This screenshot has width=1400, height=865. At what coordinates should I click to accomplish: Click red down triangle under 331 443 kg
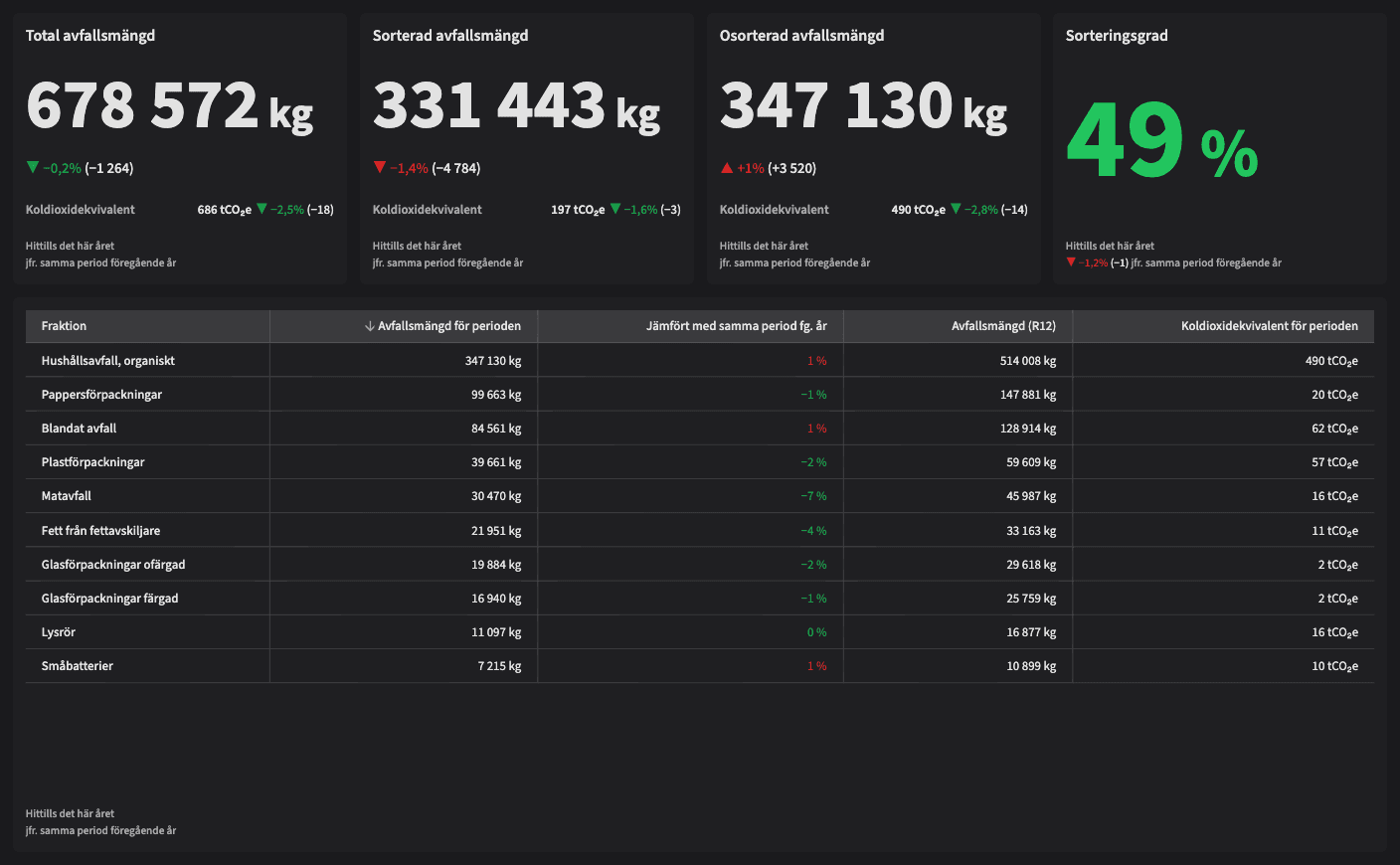click(380, 168)
